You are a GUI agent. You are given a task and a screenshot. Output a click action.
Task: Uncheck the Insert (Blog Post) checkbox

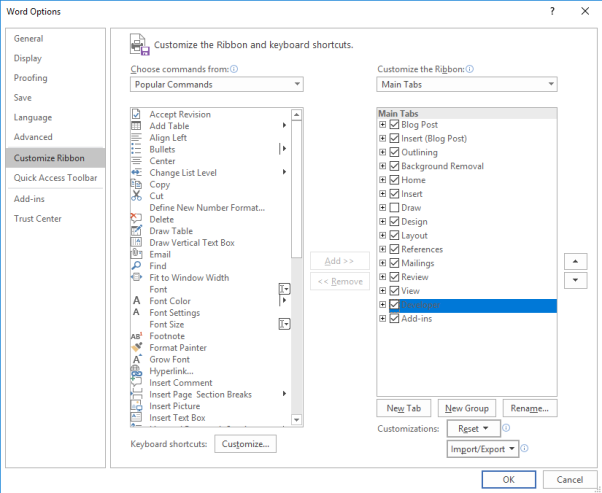[x=394, y=138]
